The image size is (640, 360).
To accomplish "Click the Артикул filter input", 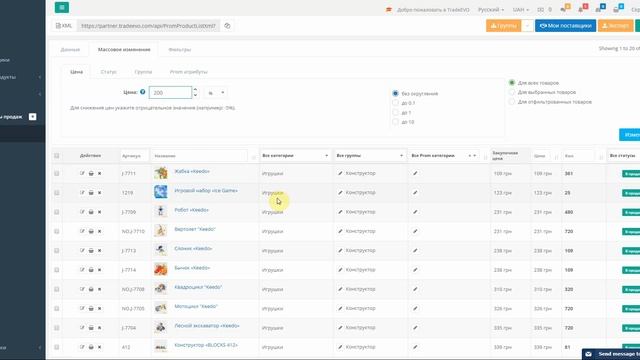I will (x=134, y=156).
